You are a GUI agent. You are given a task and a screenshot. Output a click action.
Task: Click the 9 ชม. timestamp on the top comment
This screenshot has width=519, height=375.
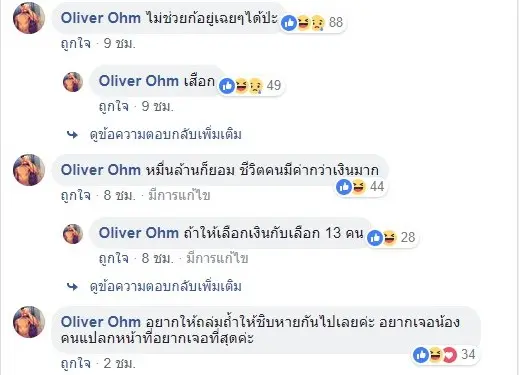[x=120, y=44]
